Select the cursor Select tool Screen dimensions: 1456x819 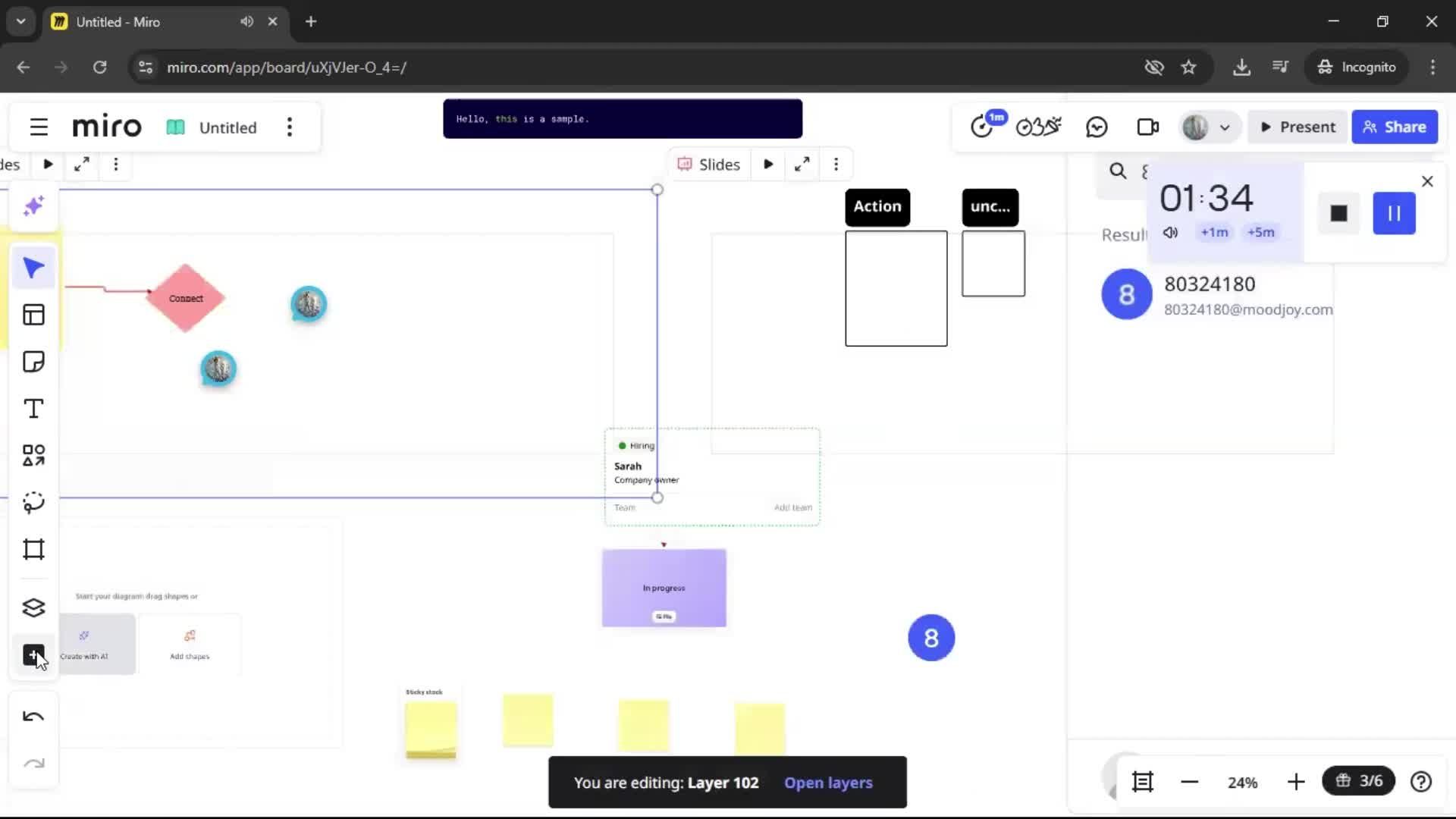tap(33, 268)
